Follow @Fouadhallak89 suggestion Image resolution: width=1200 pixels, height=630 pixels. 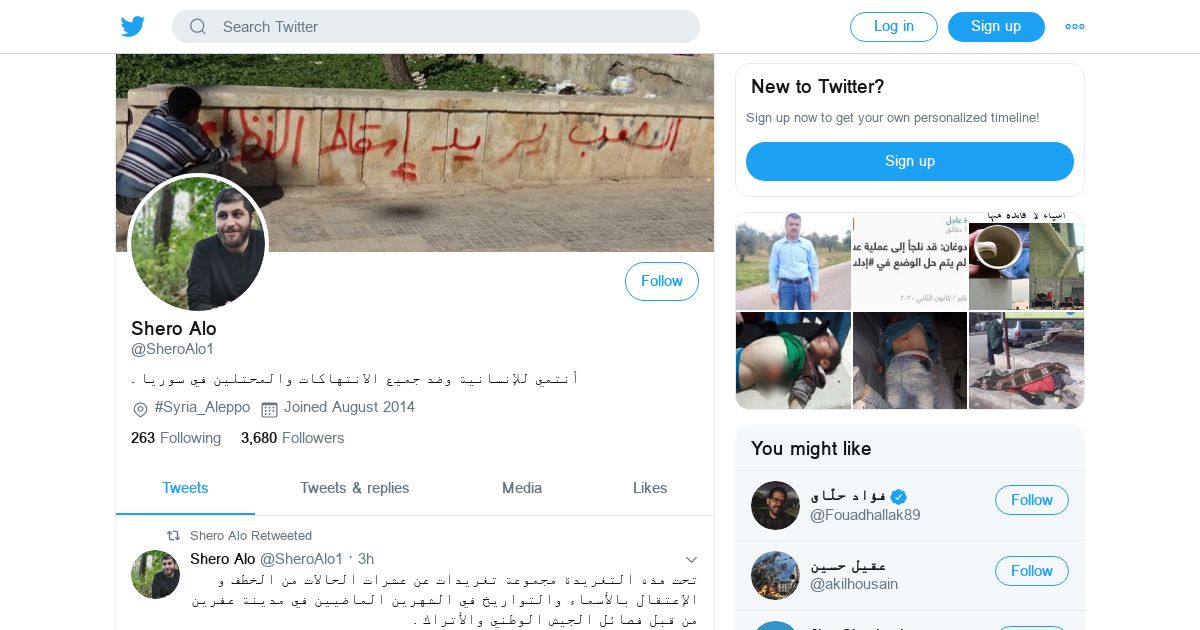(x=1032, y=500)
